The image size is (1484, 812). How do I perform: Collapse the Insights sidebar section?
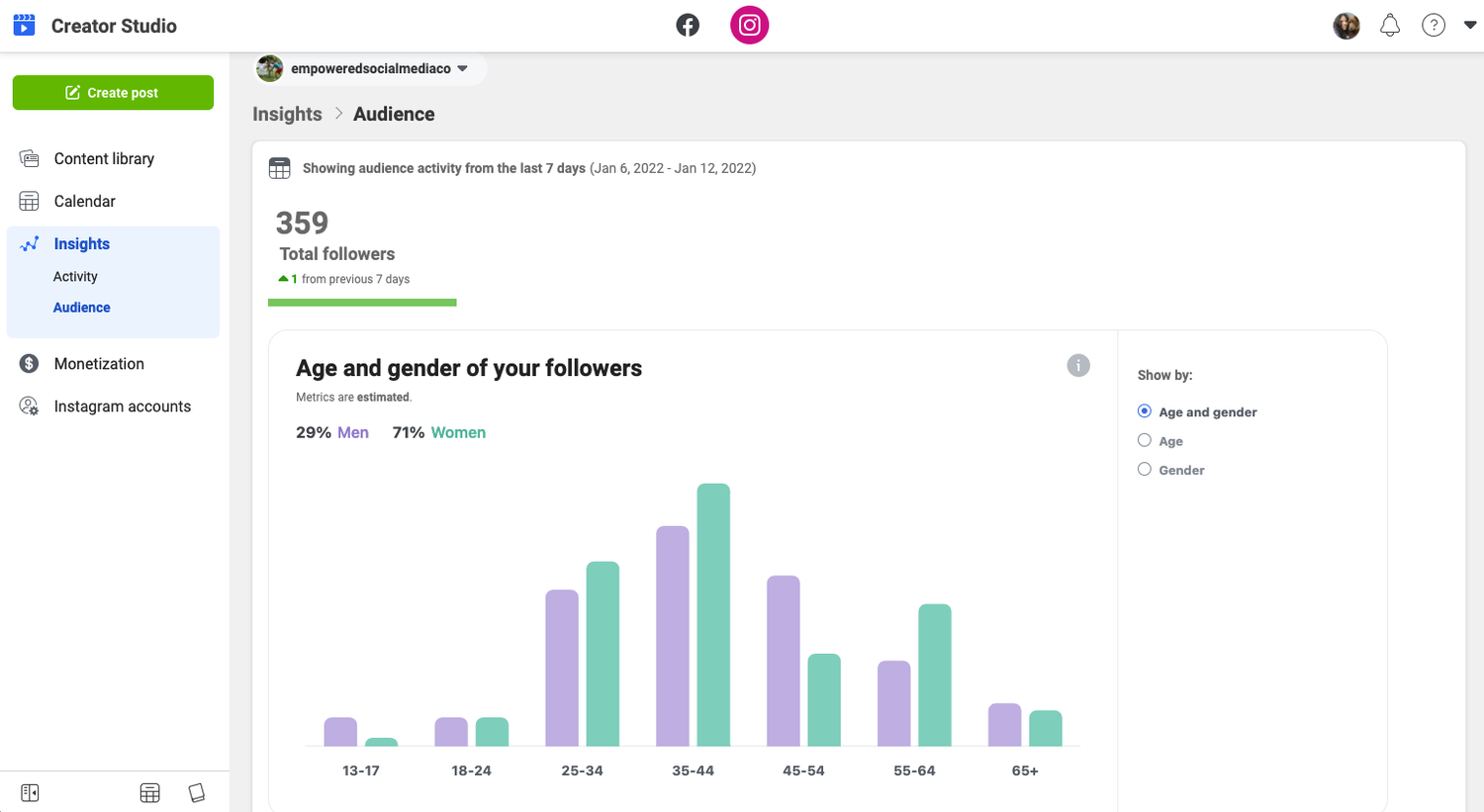[x=81, y=243]
